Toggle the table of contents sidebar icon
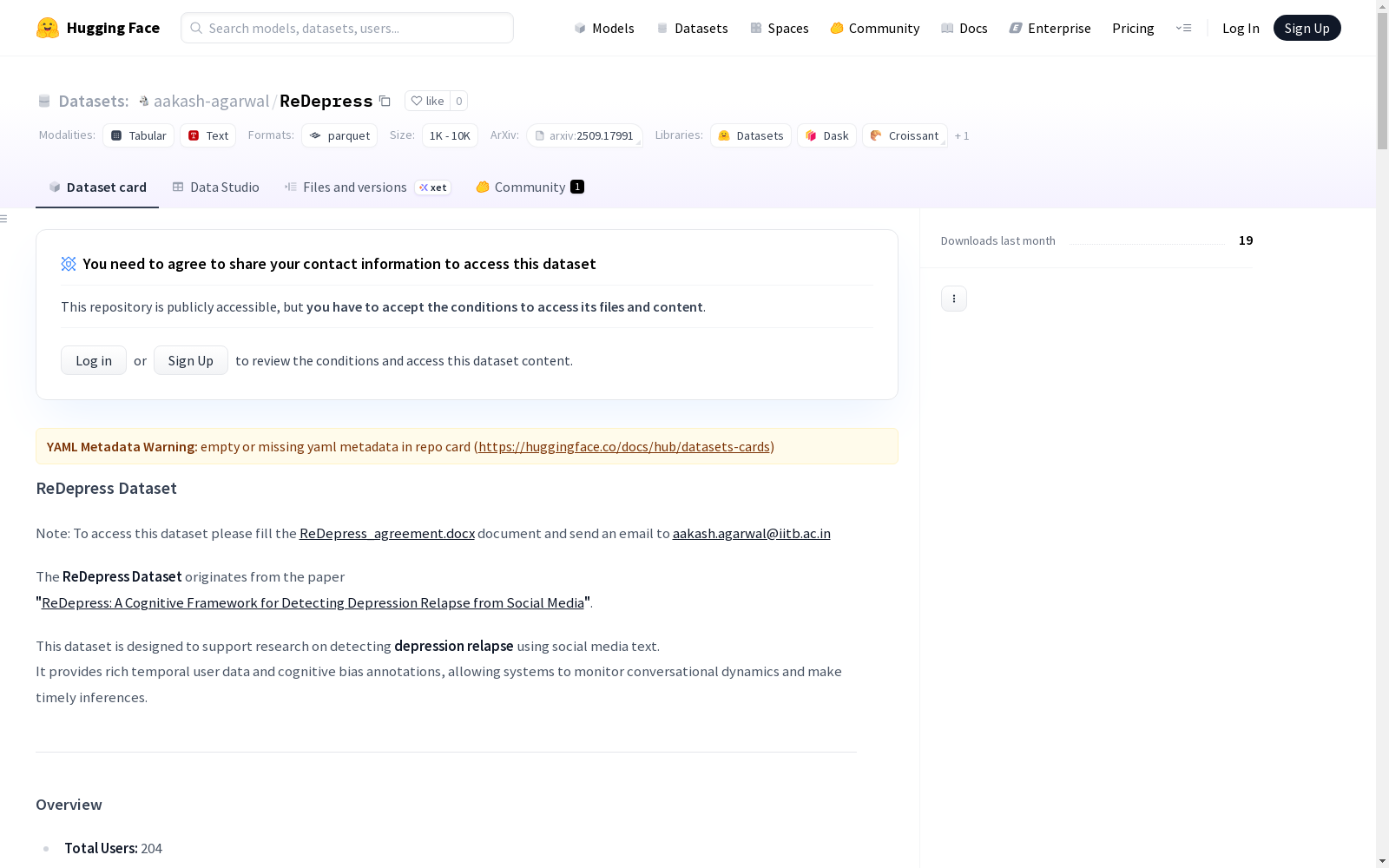Viewport: 1389px width, 868px height. coord(4,219)
